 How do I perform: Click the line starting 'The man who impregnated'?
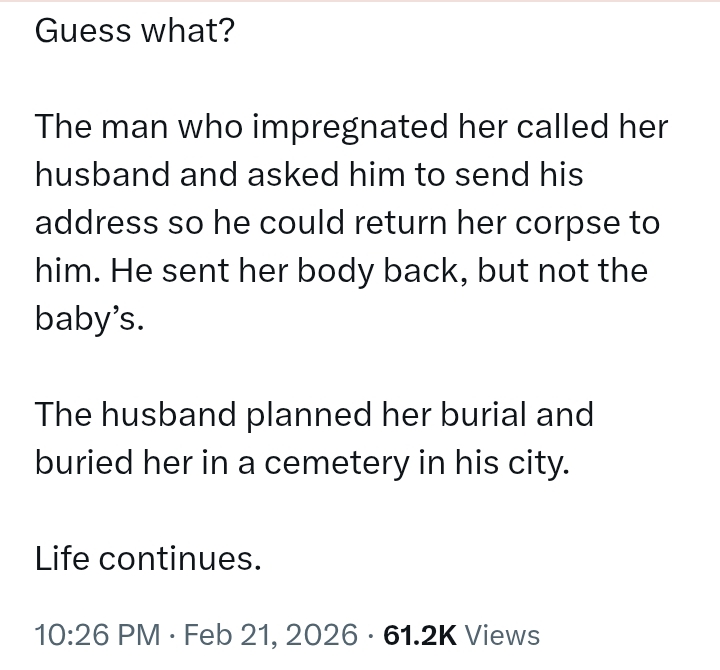click(x=351, y=127)
